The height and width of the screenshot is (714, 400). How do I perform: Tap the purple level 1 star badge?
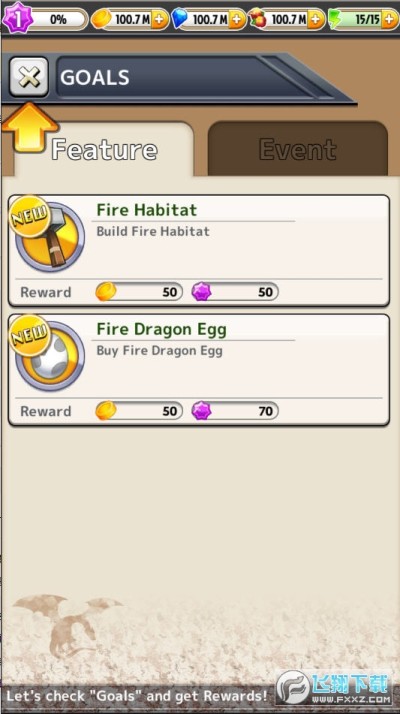[x=17, y=18]
